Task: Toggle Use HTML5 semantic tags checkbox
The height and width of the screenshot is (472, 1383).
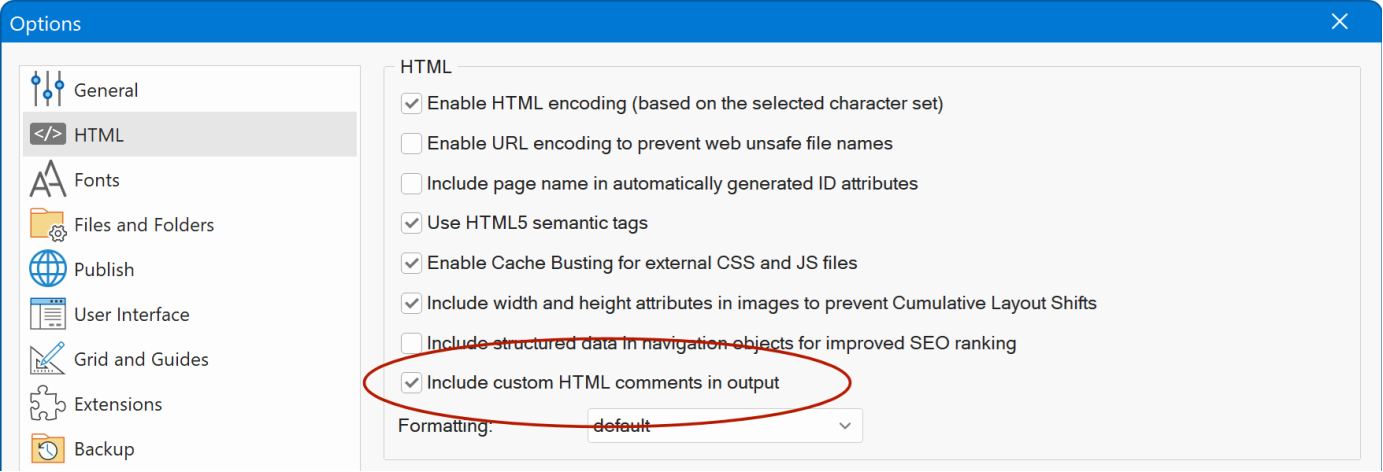Action: point(411,223)
